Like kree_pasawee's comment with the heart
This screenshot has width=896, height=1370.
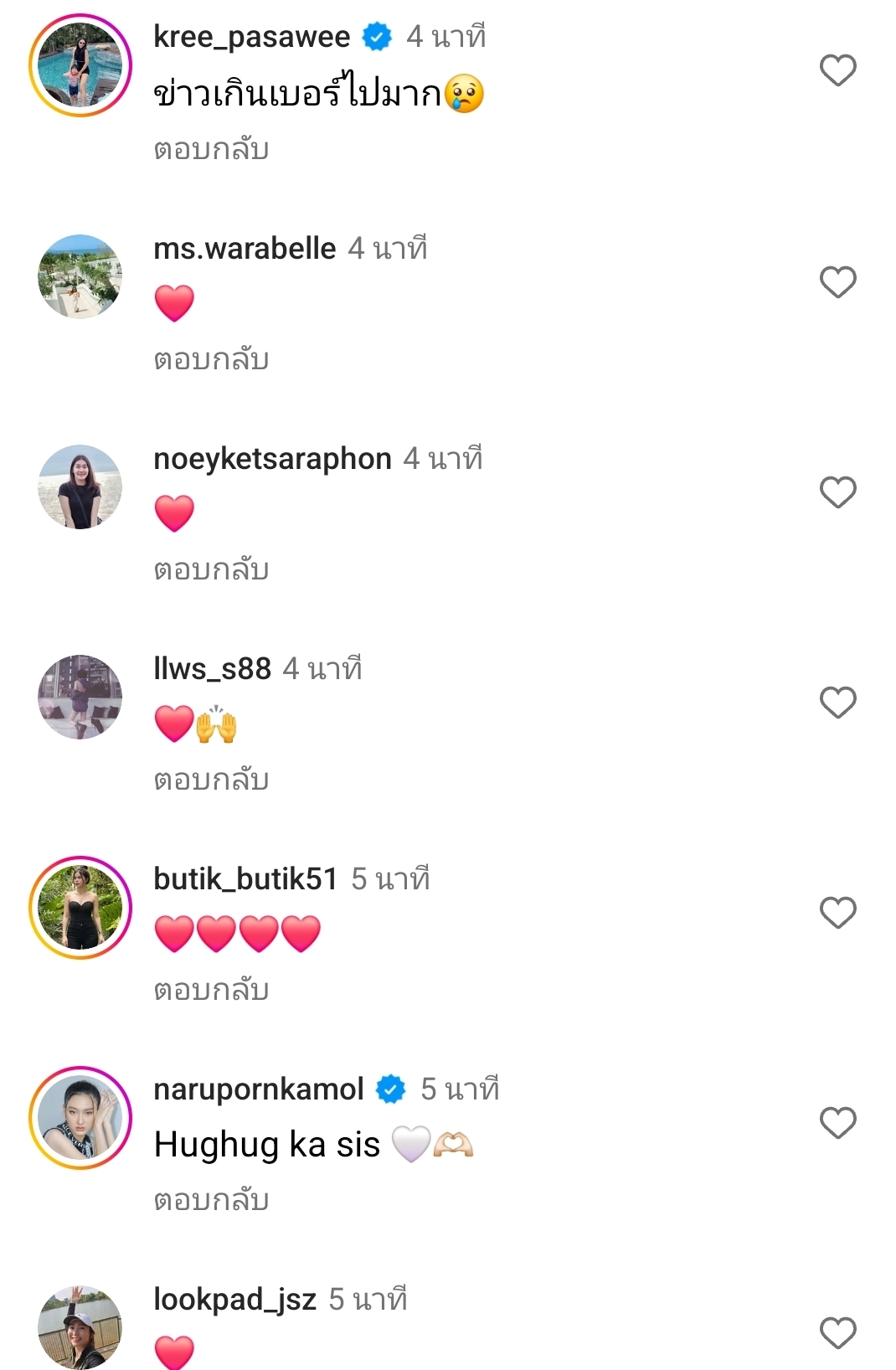pyautogui.click(x=837, y=70)
